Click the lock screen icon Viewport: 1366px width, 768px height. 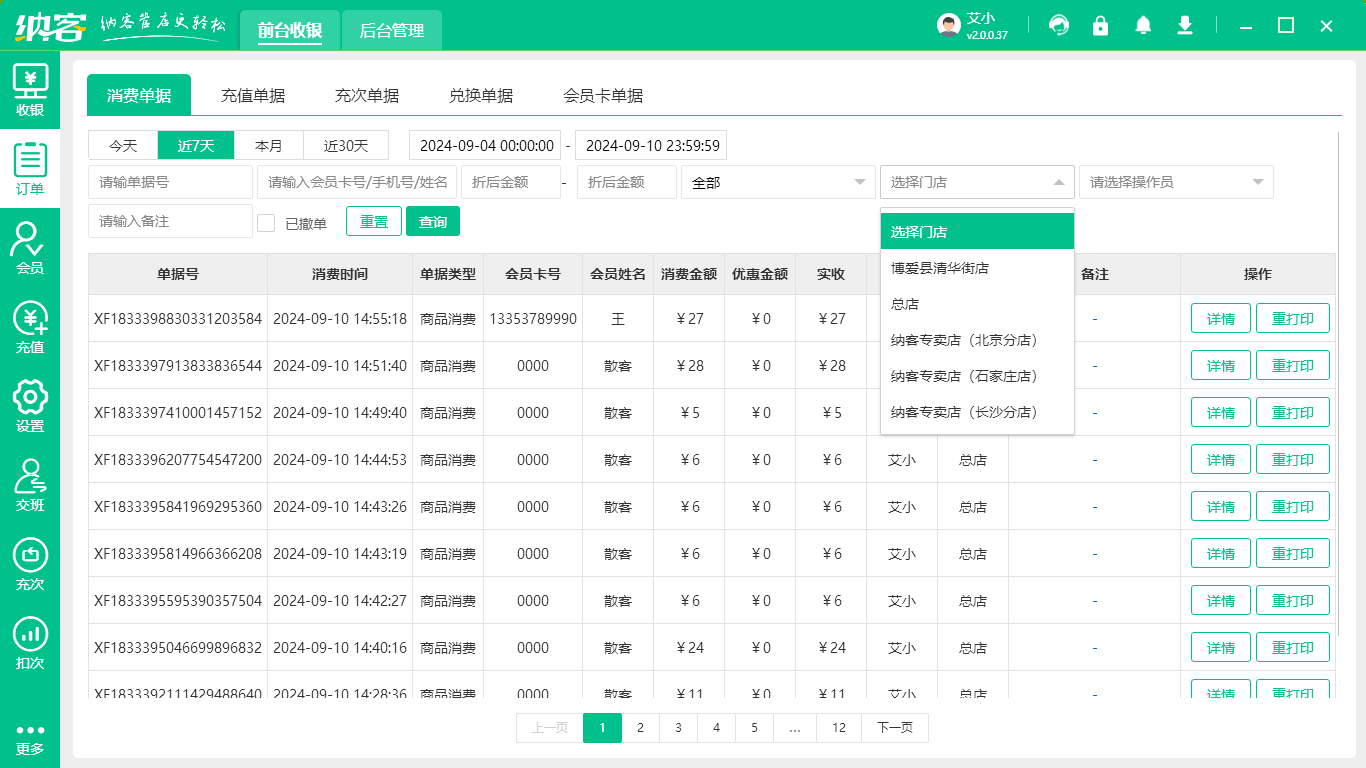1100,26
